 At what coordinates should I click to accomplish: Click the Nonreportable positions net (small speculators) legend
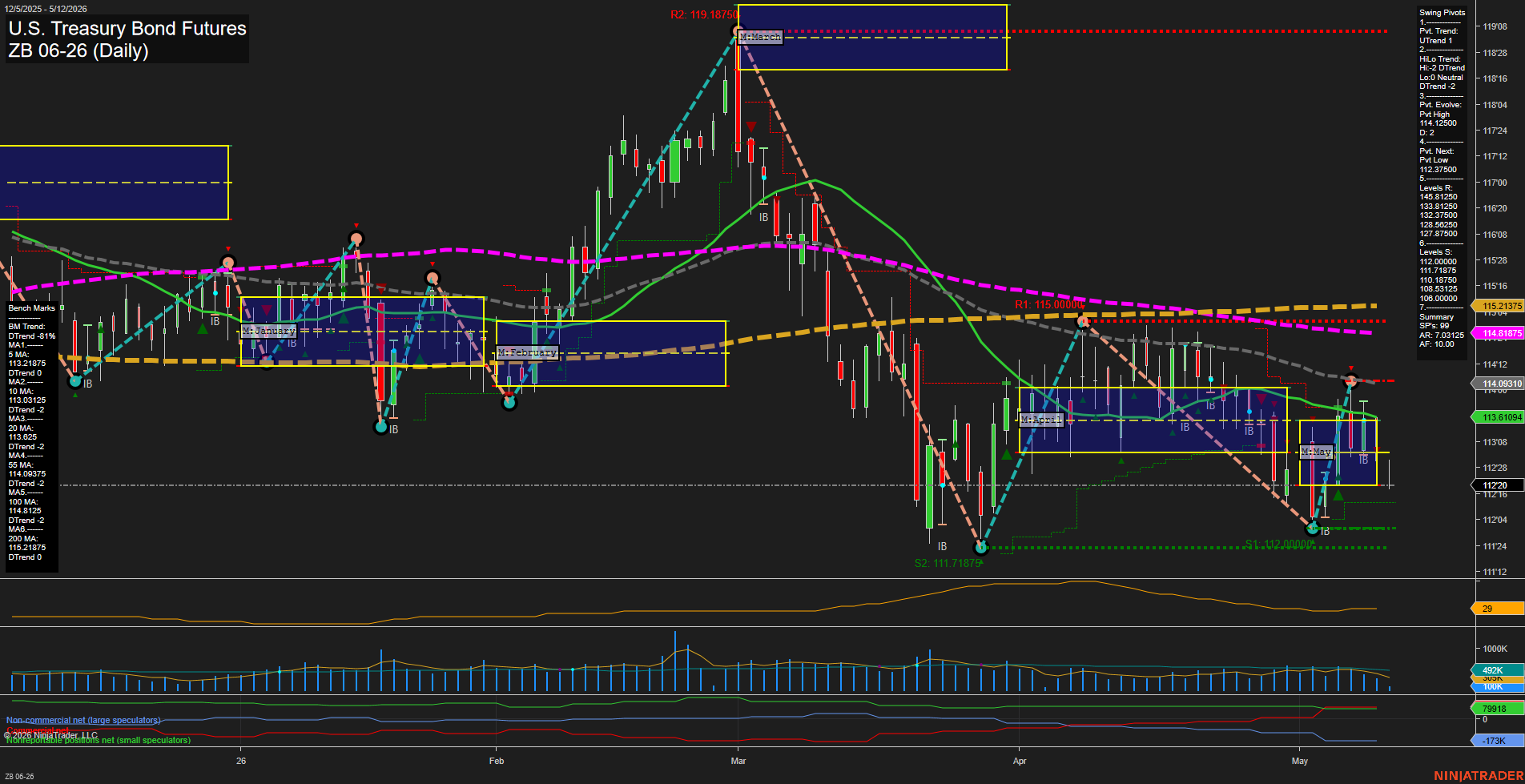click(x=99, y=741)
